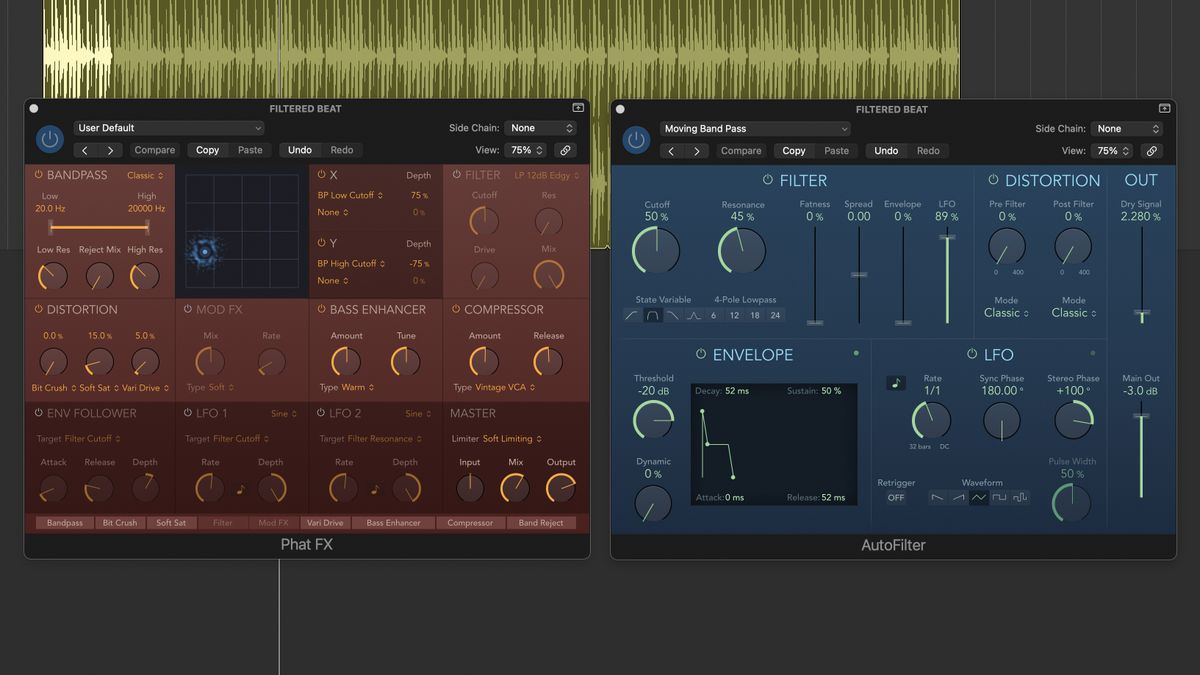Click the link icon beside AutoFilter's View control
This screenshot has height=675, width=1200.
(x=1152, y=151)
